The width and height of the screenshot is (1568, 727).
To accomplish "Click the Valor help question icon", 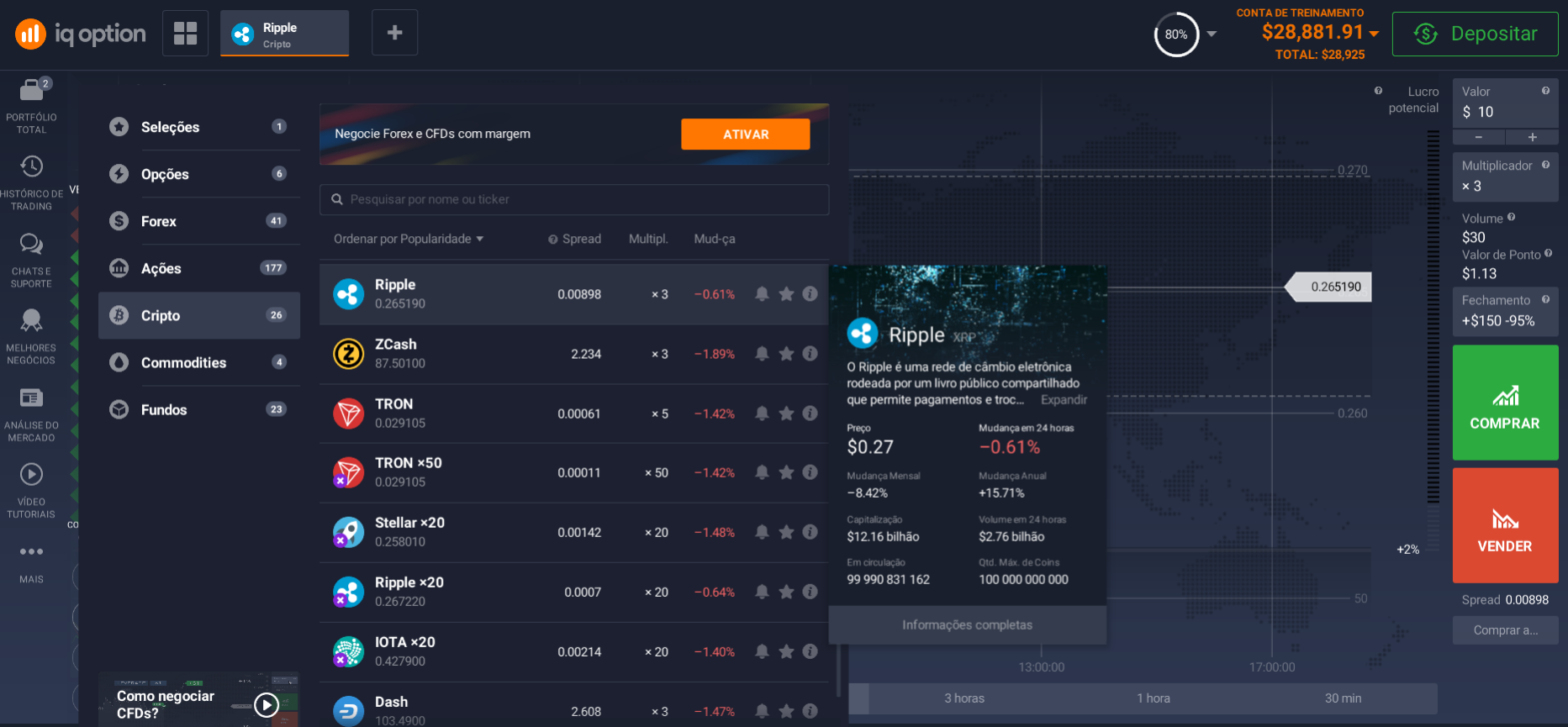I will [x=1545, y=91].
